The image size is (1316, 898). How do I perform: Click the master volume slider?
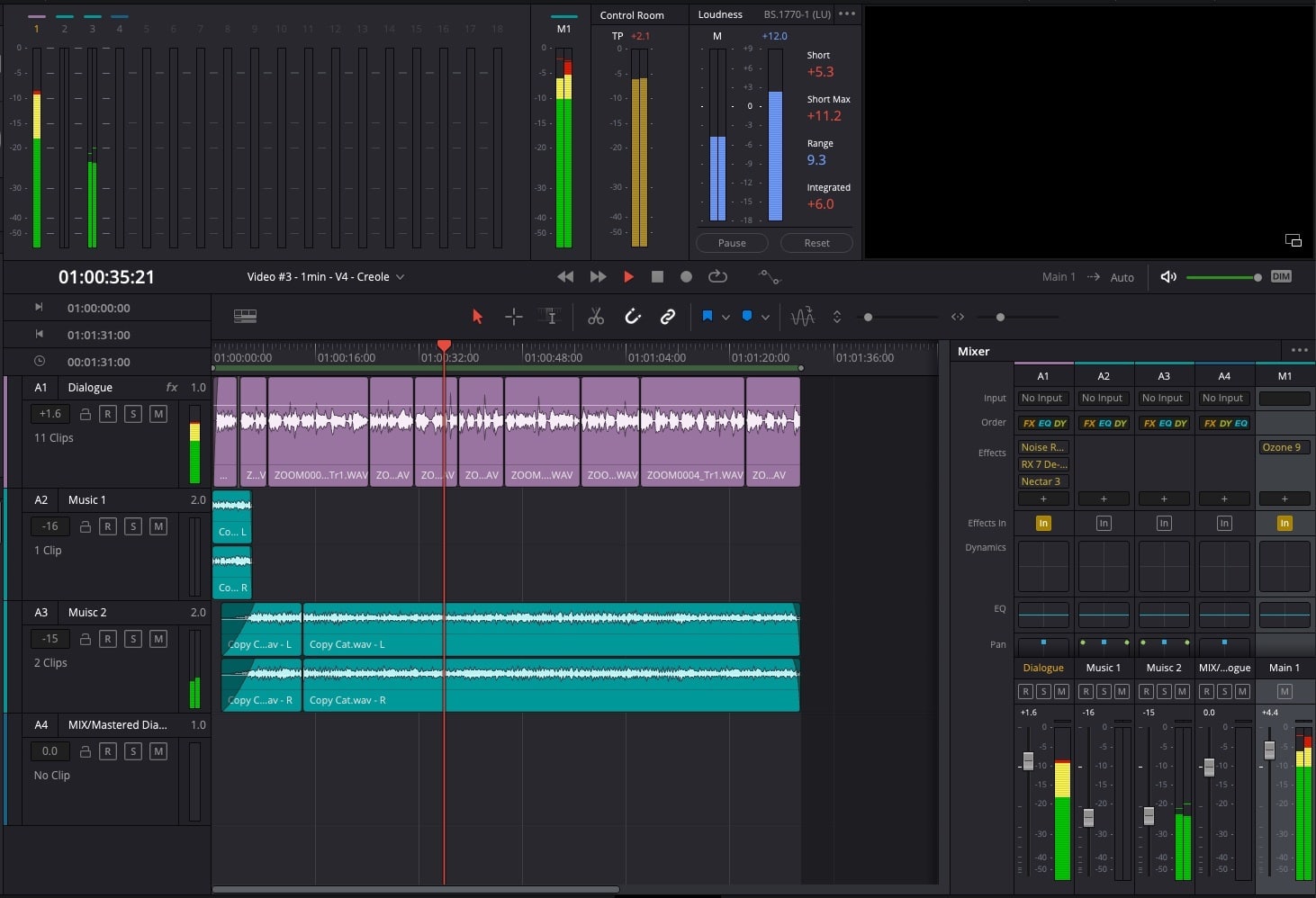tap(1223, 277)
